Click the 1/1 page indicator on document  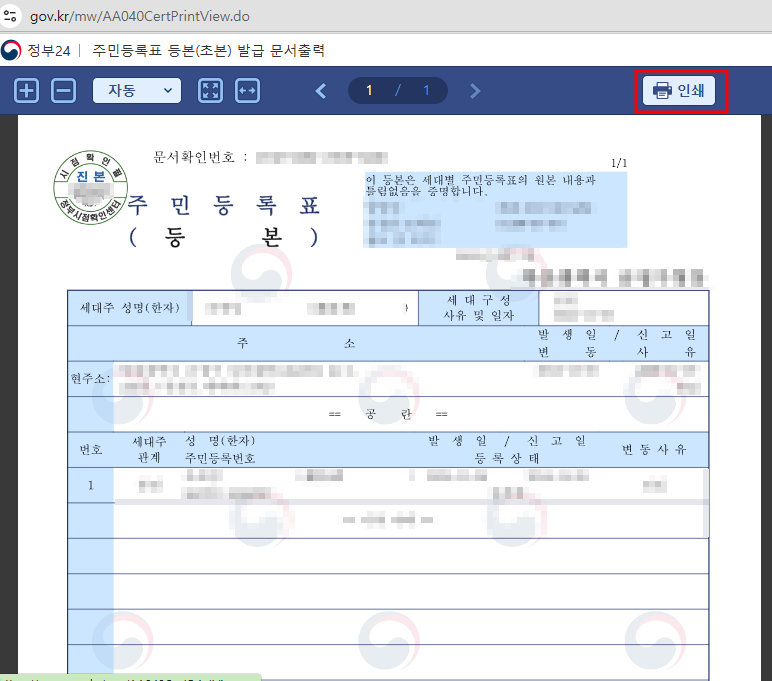tap(619, 163)
